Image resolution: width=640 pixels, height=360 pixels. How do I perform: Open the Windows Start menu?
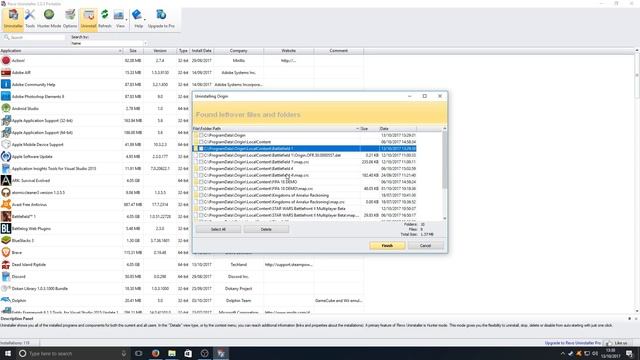(x=8, y=353)
